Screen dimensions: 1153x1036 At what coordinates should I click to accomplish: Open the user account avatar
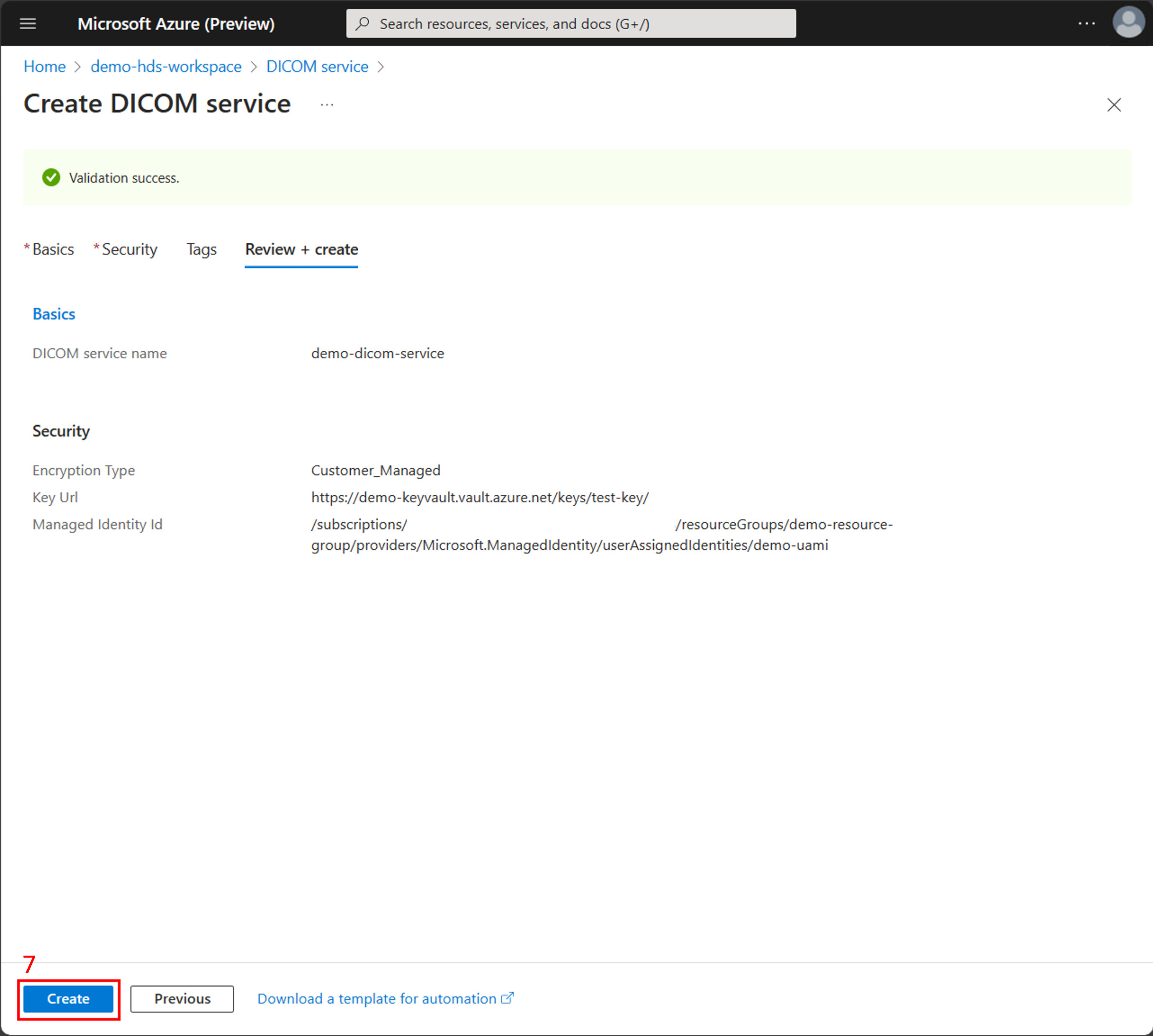pos(1128,23)
